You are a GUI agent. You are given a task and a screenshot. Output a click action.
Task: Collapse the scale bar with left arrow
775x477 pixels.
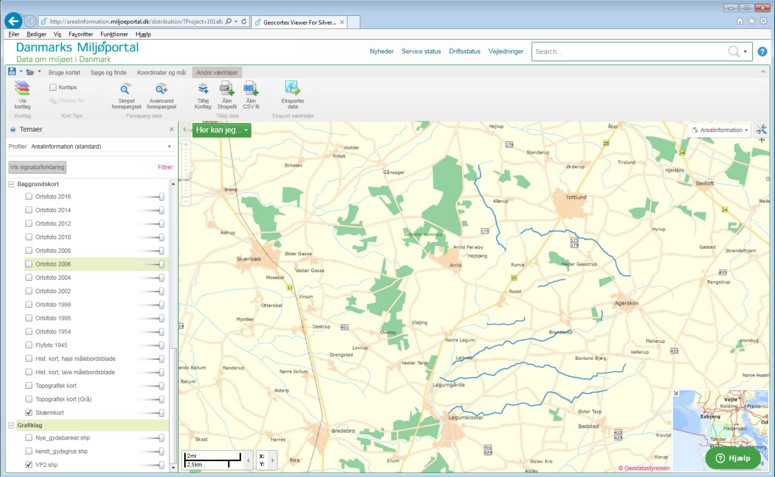click(x=249, y=460)
